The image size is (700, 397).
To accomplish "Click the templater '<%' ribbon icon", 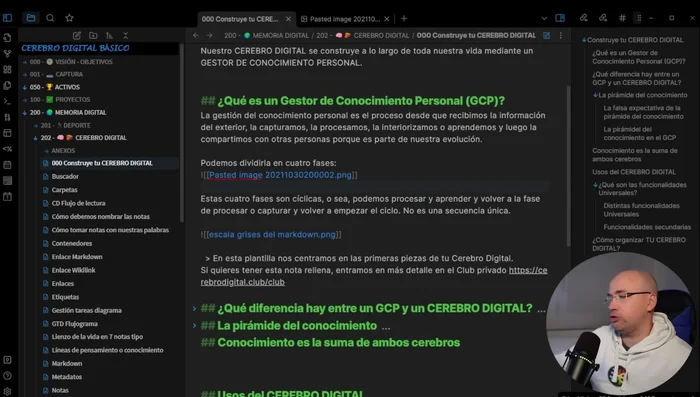I will coord(7,149).
